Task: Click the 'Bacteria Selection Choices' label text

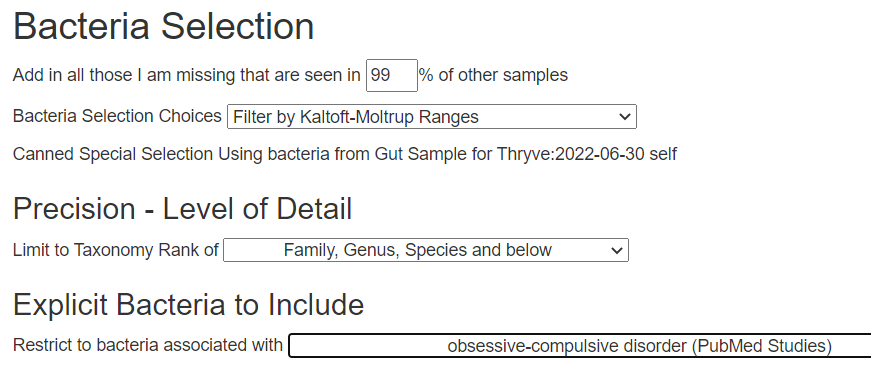Action: pos(117,116)
